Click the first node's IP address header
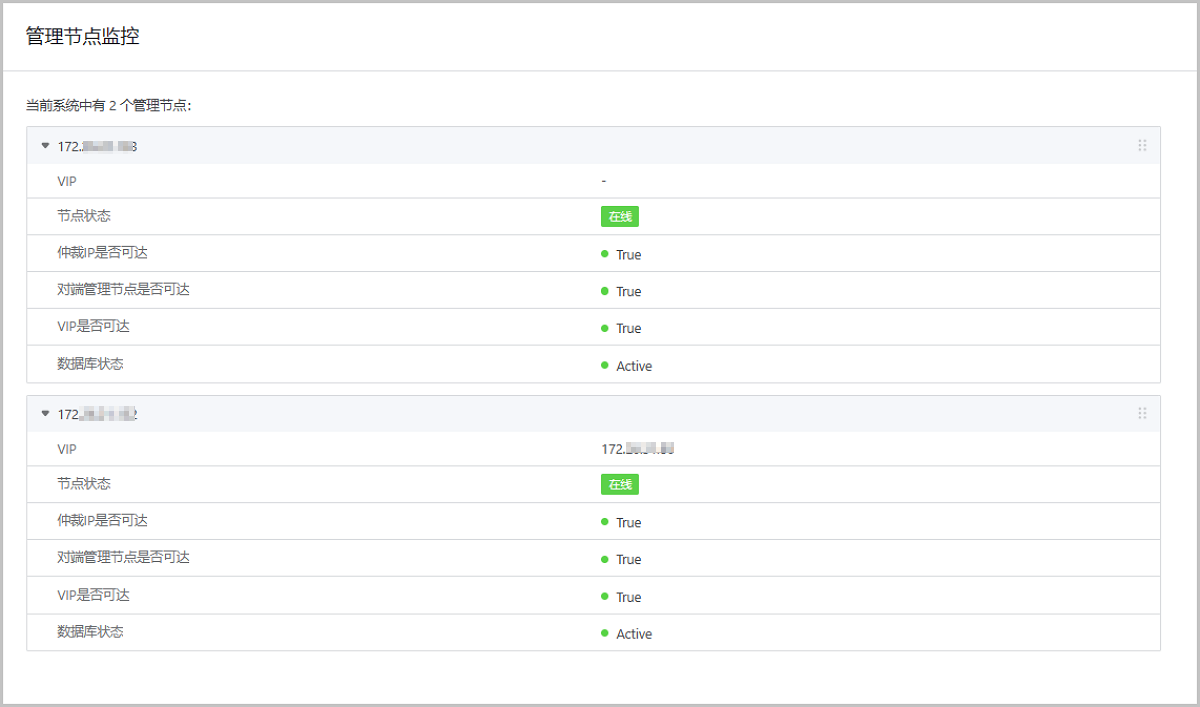1200x707 pixels. [97, 147]
